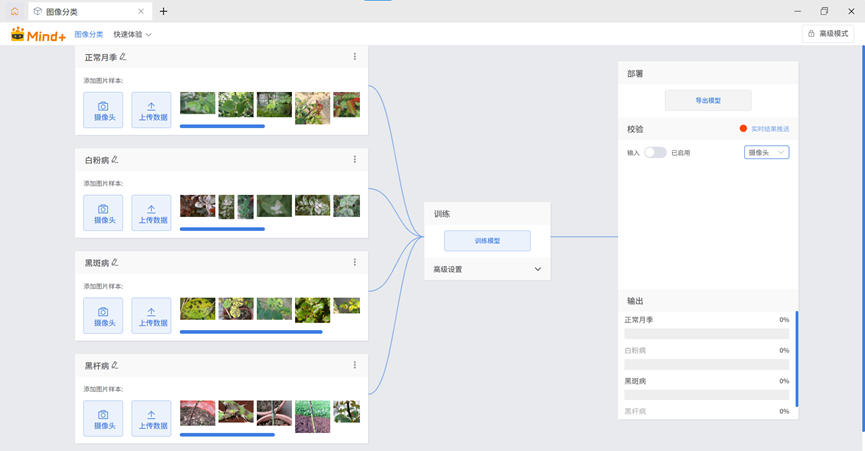This screenshot has height=451, width=865.
Task: Click the output panel blue scrollbar
Action: (797, 358)
